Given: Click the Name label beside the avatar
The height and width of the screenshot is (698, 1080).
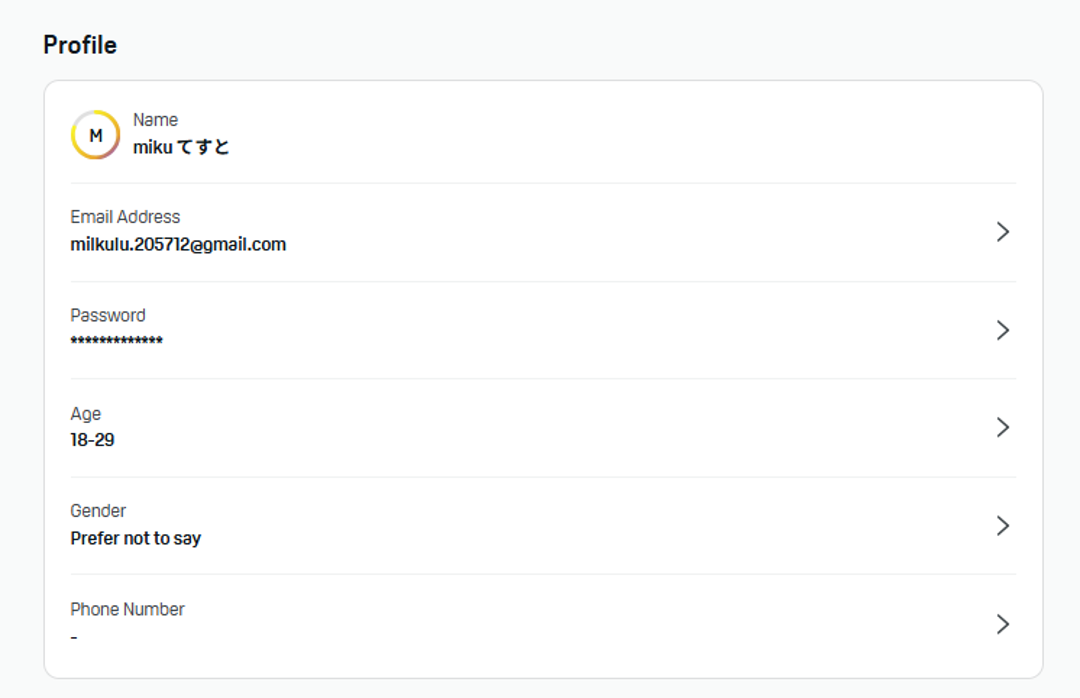Looking at the screenshot, I should [155, 120].
